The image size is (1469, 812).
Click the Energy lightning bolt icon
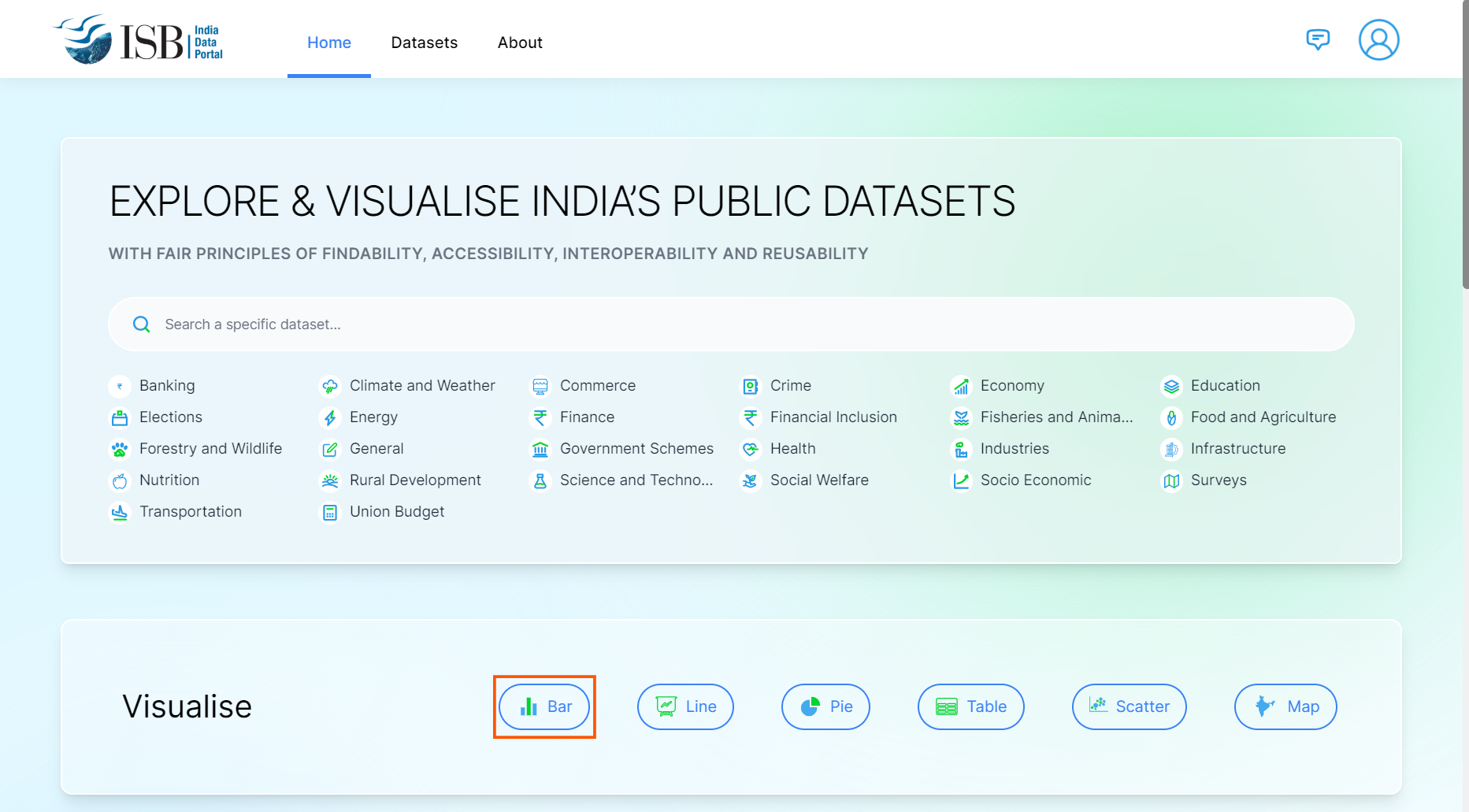click(330, 417)
